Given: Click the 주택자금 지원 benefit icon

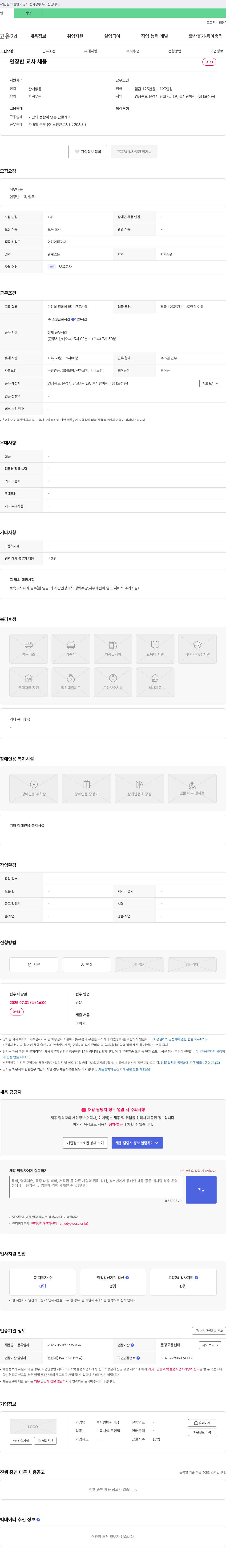Looking at the screenshot, I should pos(29,682).
